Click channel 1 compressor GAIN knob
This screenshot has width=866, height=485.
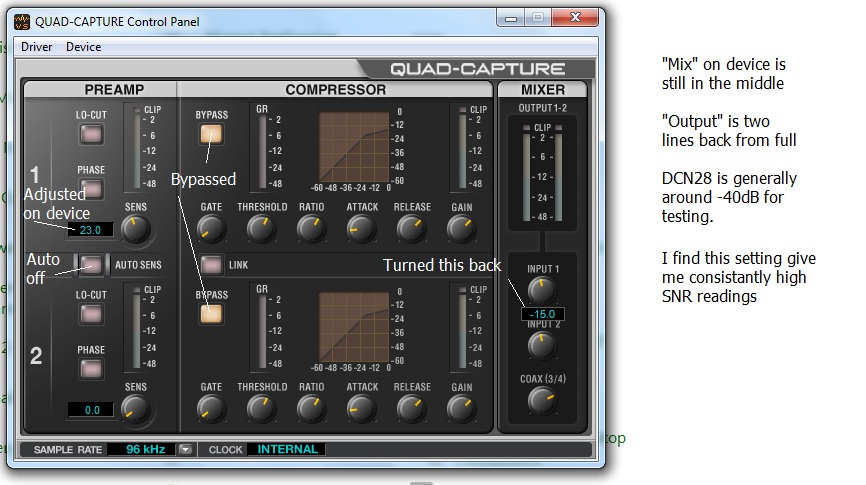[461, 229]
